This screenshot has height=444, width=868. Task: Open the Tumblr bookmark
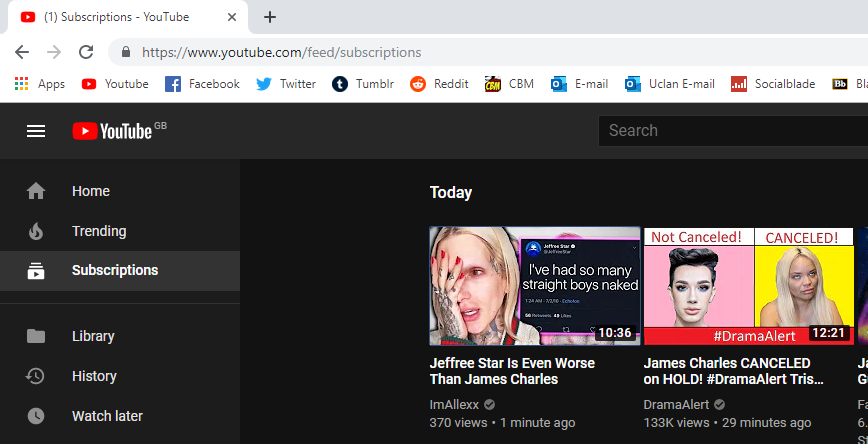pyautogui.click(x=363, y=84)
